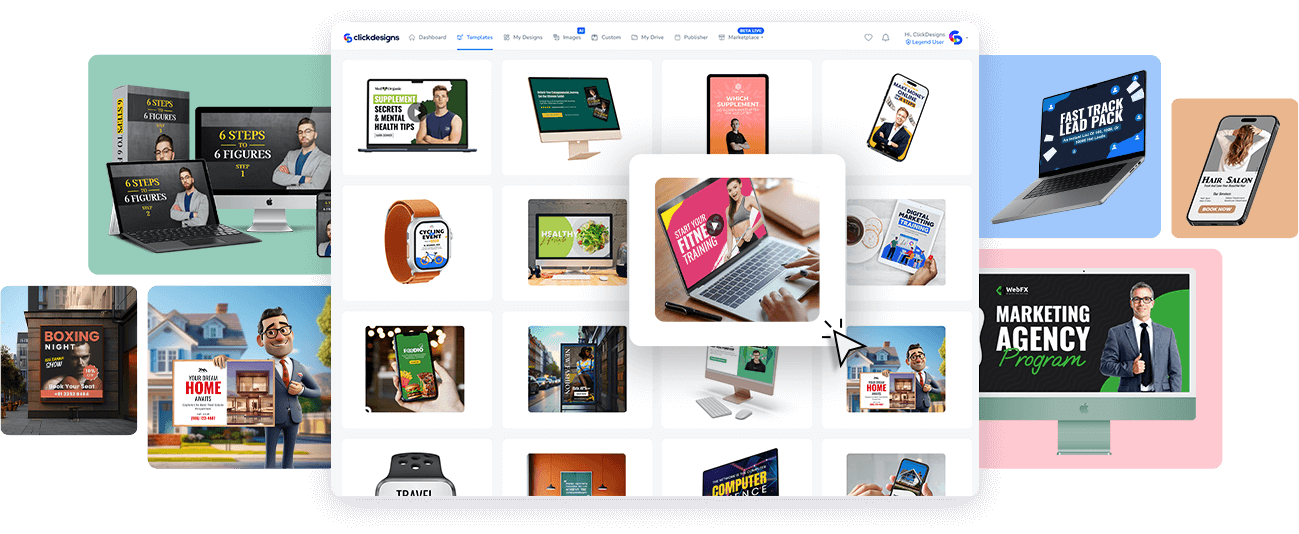Viewport: 1299px width, 534px height.
Task: Switch to the Templates tab
Action: click(x=475, y=37)
